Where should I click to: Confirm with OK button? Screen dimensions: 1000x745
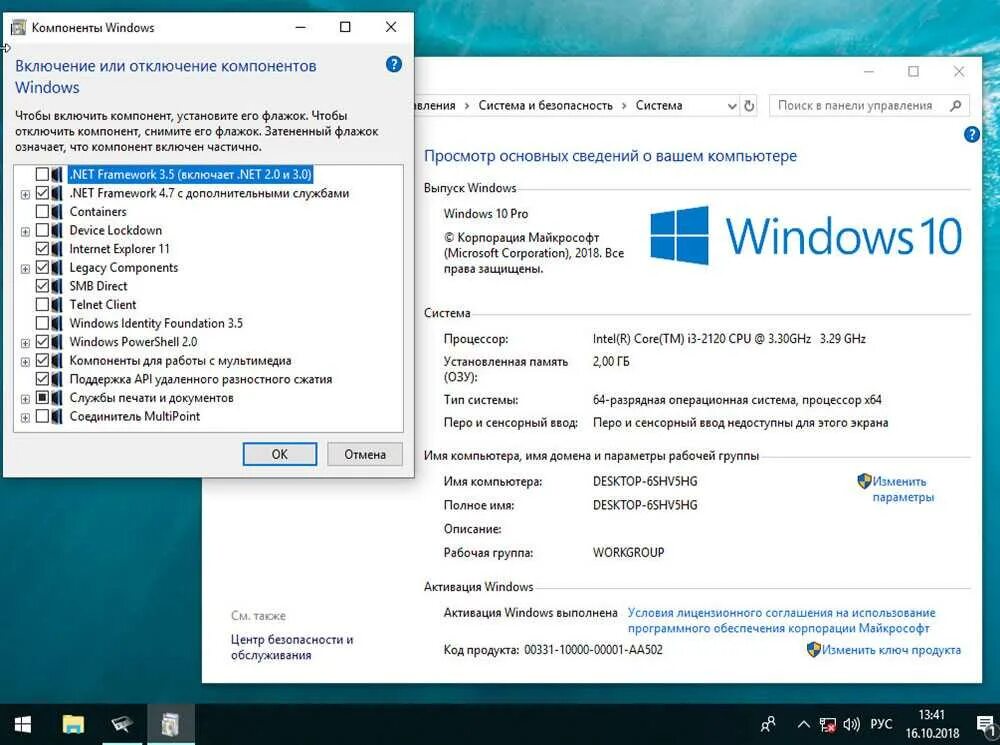[x=279, y=454]
